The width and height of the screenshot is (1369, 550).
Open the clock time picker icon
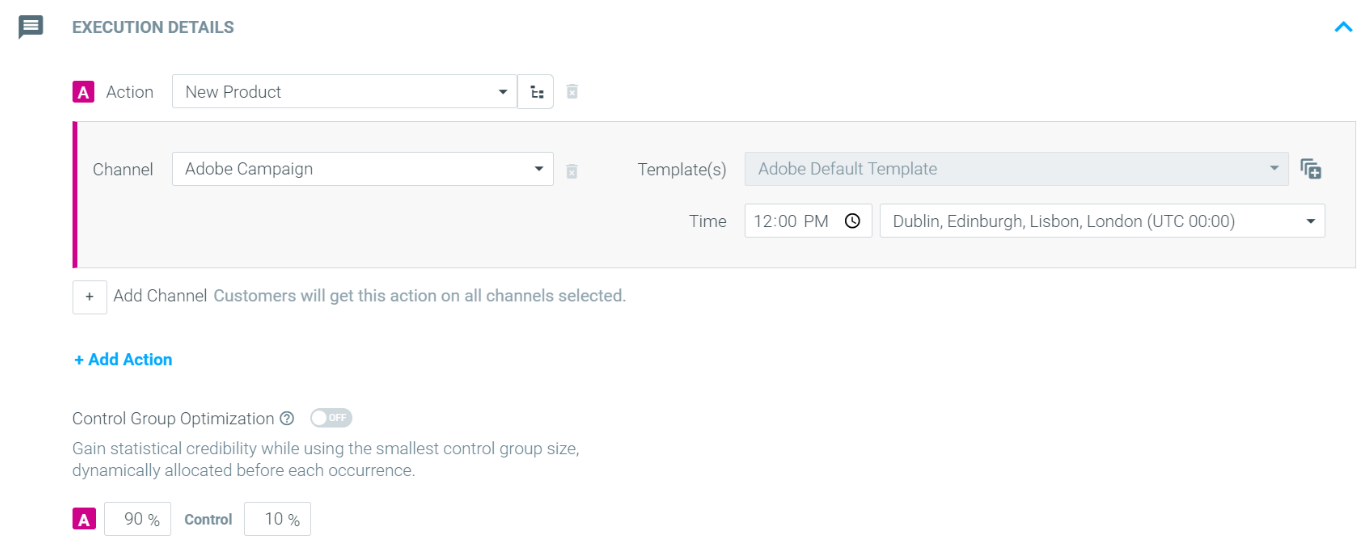pos(852,221)
